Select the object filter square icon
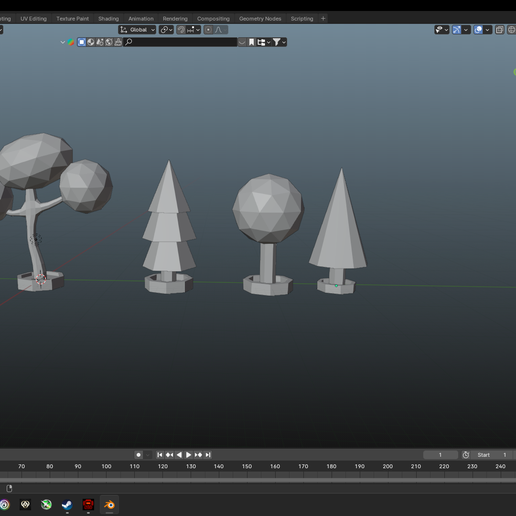516x516 pixels. point(82,42)
